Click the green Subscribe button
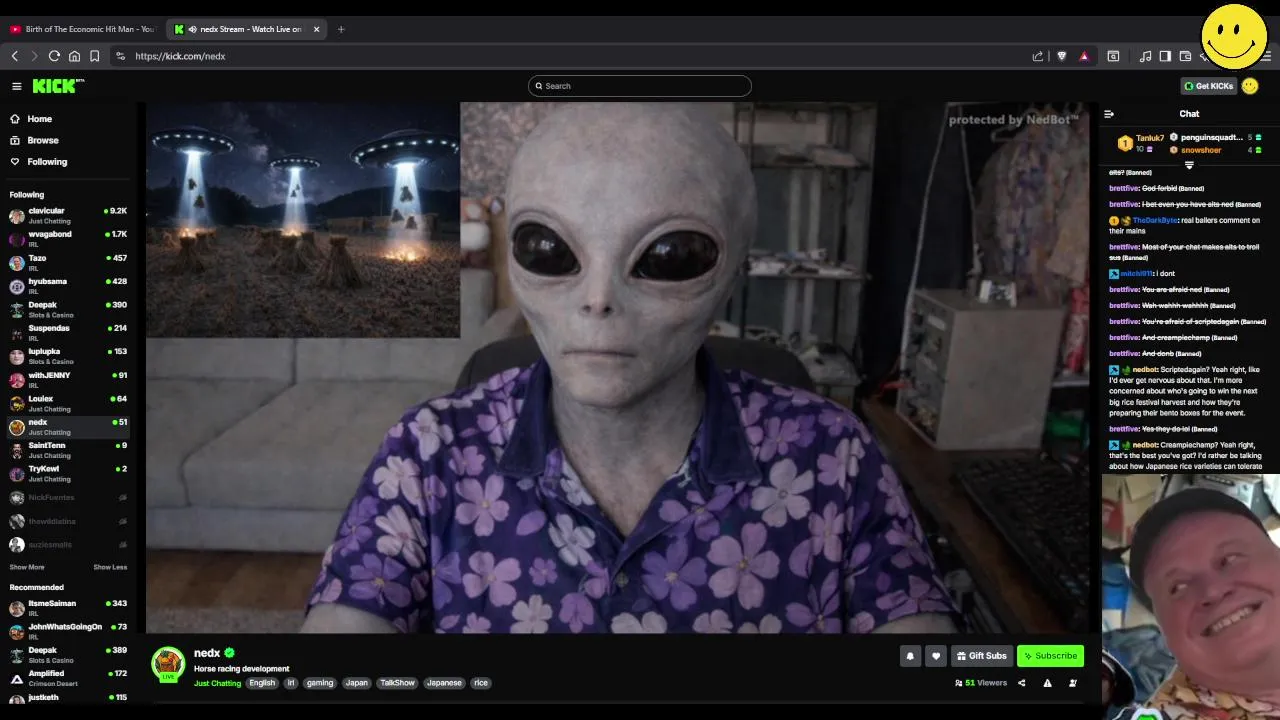The image size is (1280, 720). click(1050, 656)
